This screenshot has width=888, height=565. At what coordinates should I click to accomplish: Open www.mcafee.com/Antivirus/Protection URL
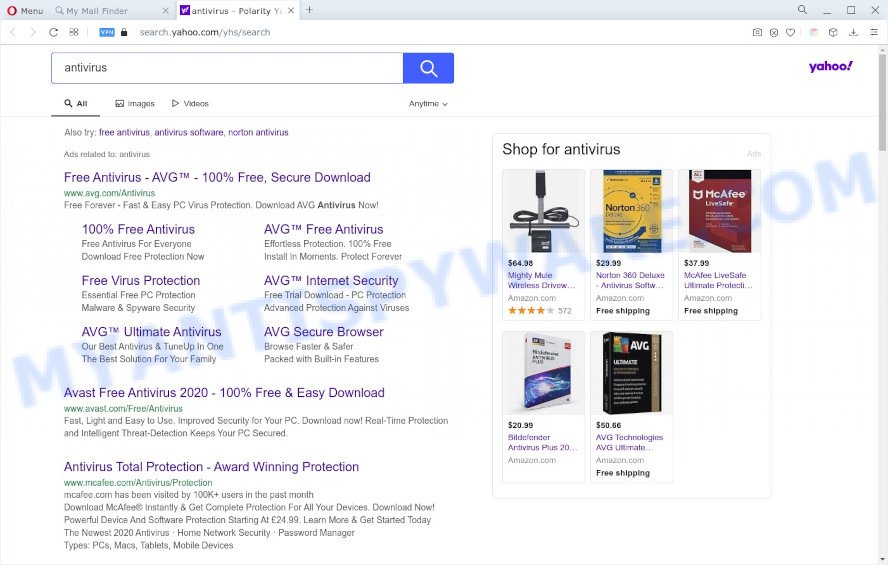tap(138, 483)
